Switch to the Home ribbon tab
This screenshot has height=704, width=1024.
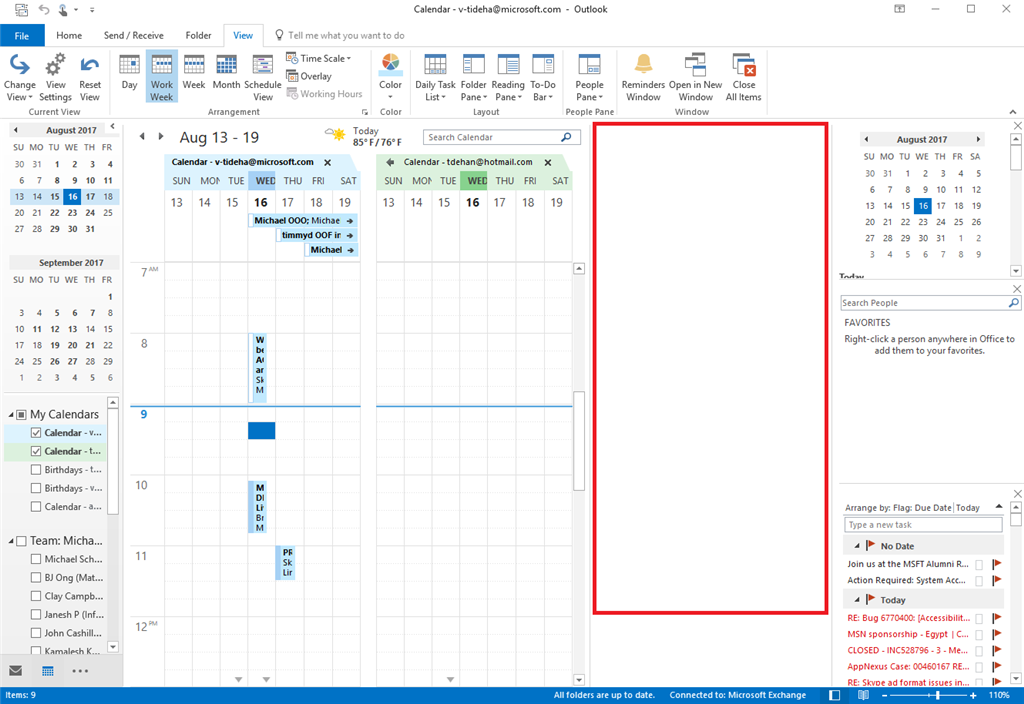(x=69, y=34)
